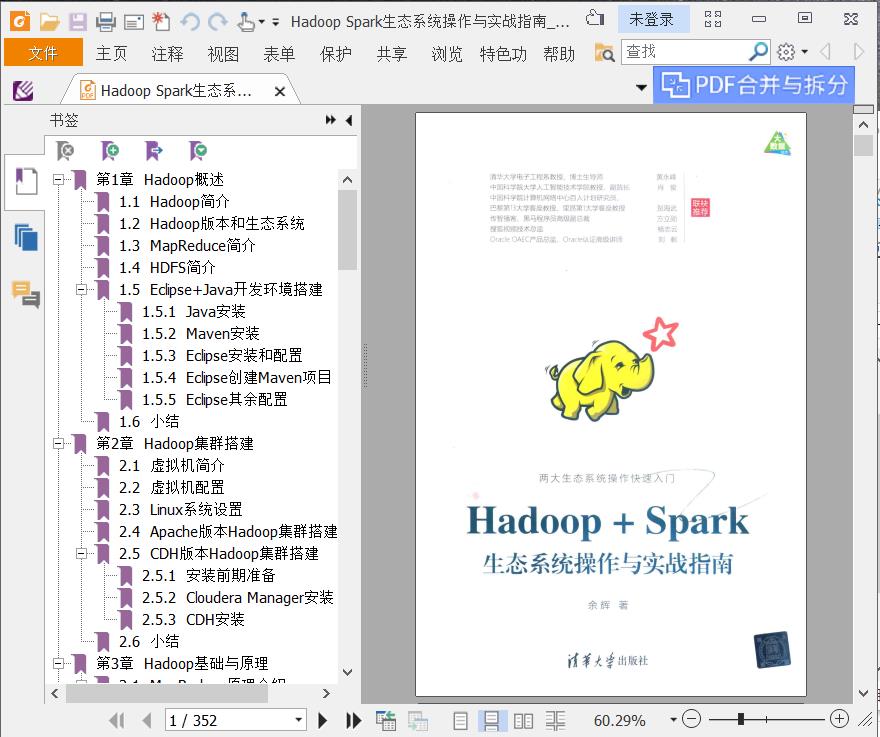The width and height of the screenshot is (880, 737).
Task: Open bookmark 2.3 Linux系统设置
Action: tap(180, 510)
